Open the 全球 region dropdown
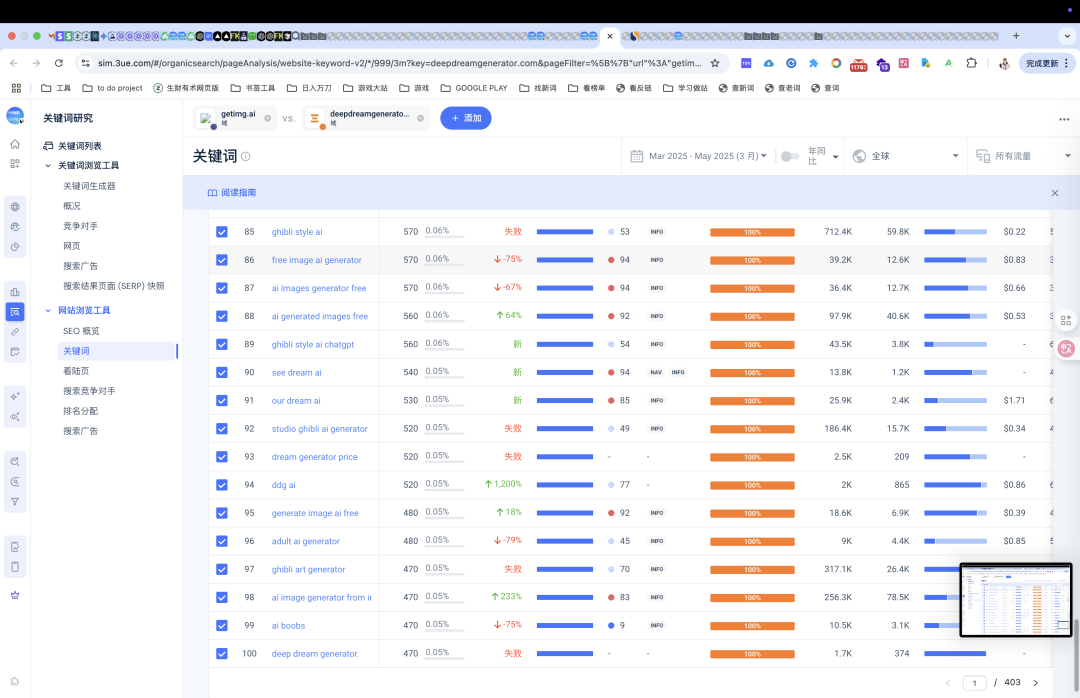The height and width of the screenshot is (698, 1080). click(905, 156)
